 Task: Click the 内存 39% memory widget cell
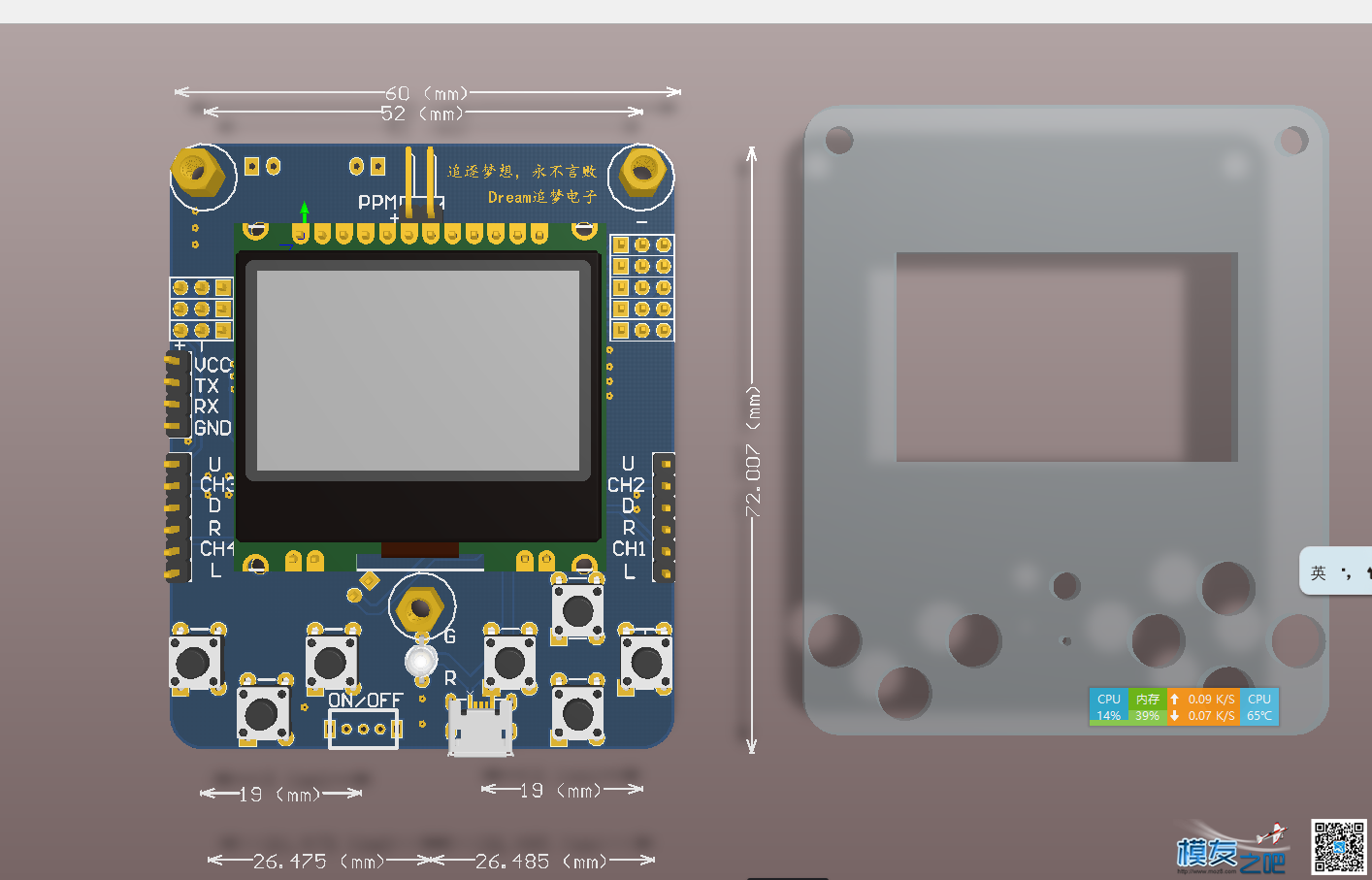pos(1148,706)
